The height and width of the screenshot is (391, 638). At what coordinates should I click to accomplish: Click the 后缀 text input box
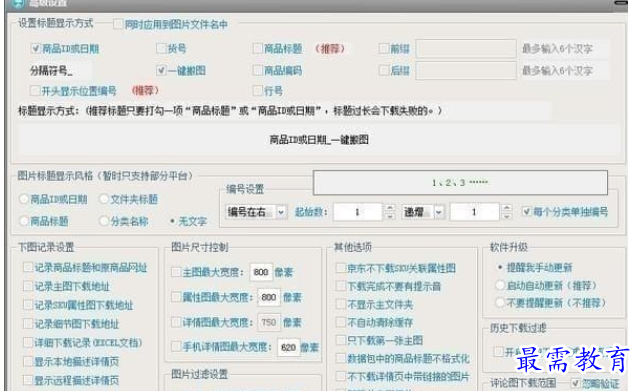[466, 71]
